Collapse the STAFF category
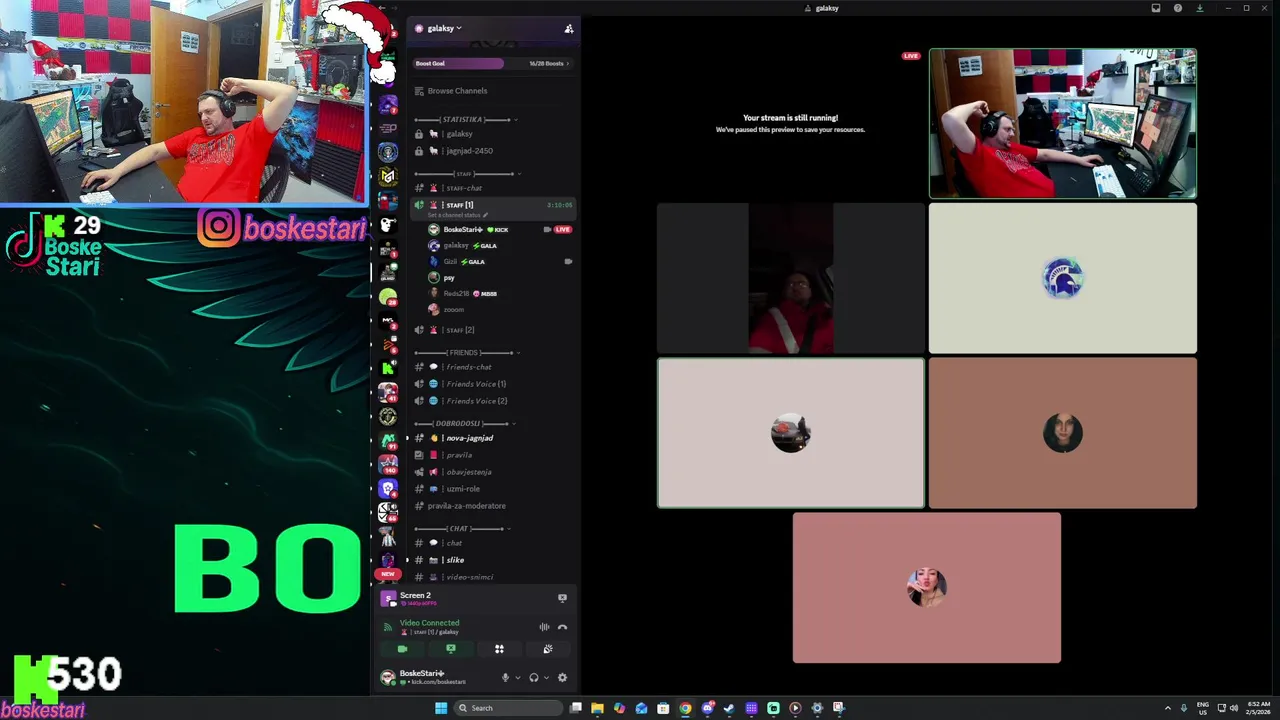Screen dimensions: 1280x720 [x=466, y=174]
